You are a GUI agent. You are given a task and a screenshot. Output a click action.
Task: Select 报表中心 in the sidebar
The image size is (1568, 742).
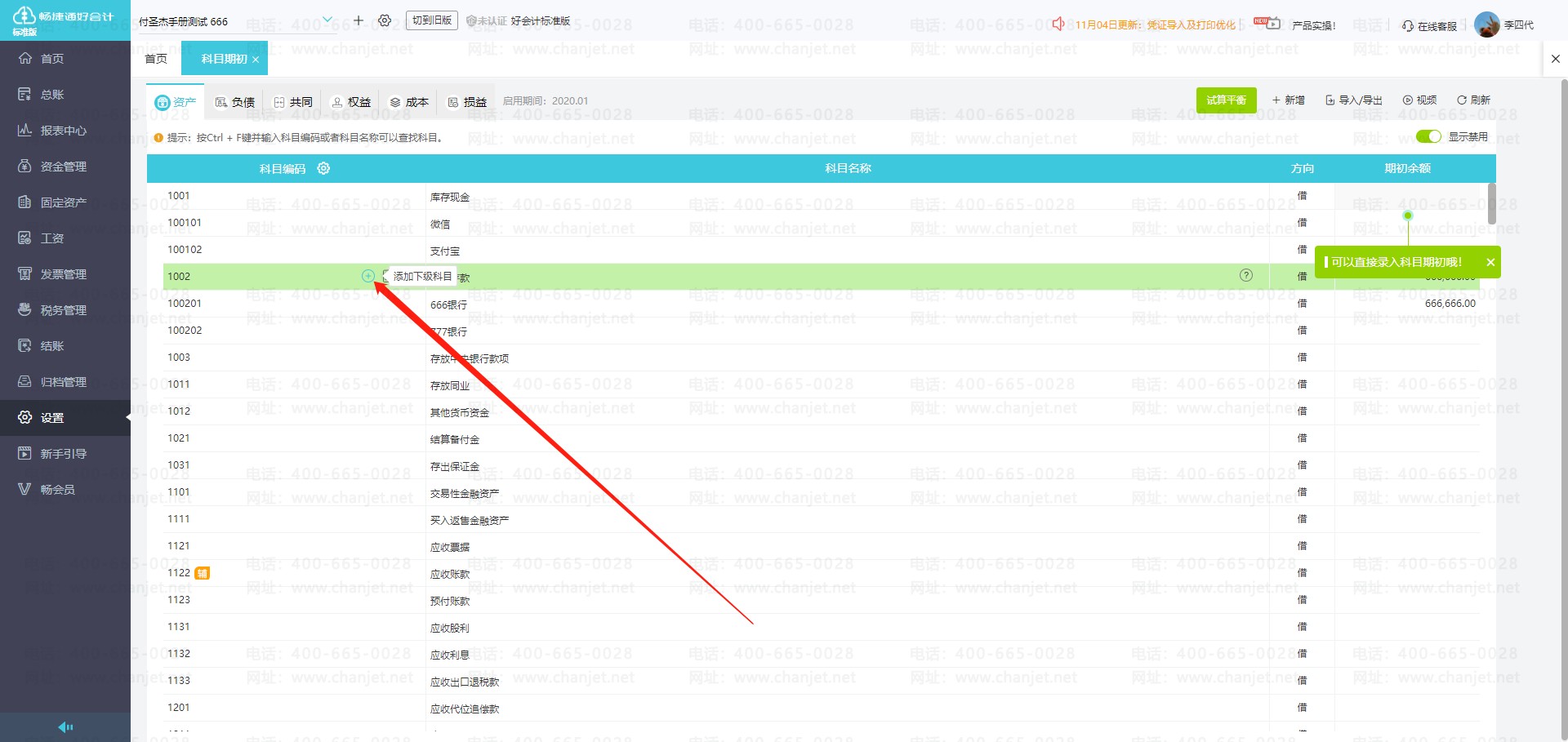tap(63, 131)
